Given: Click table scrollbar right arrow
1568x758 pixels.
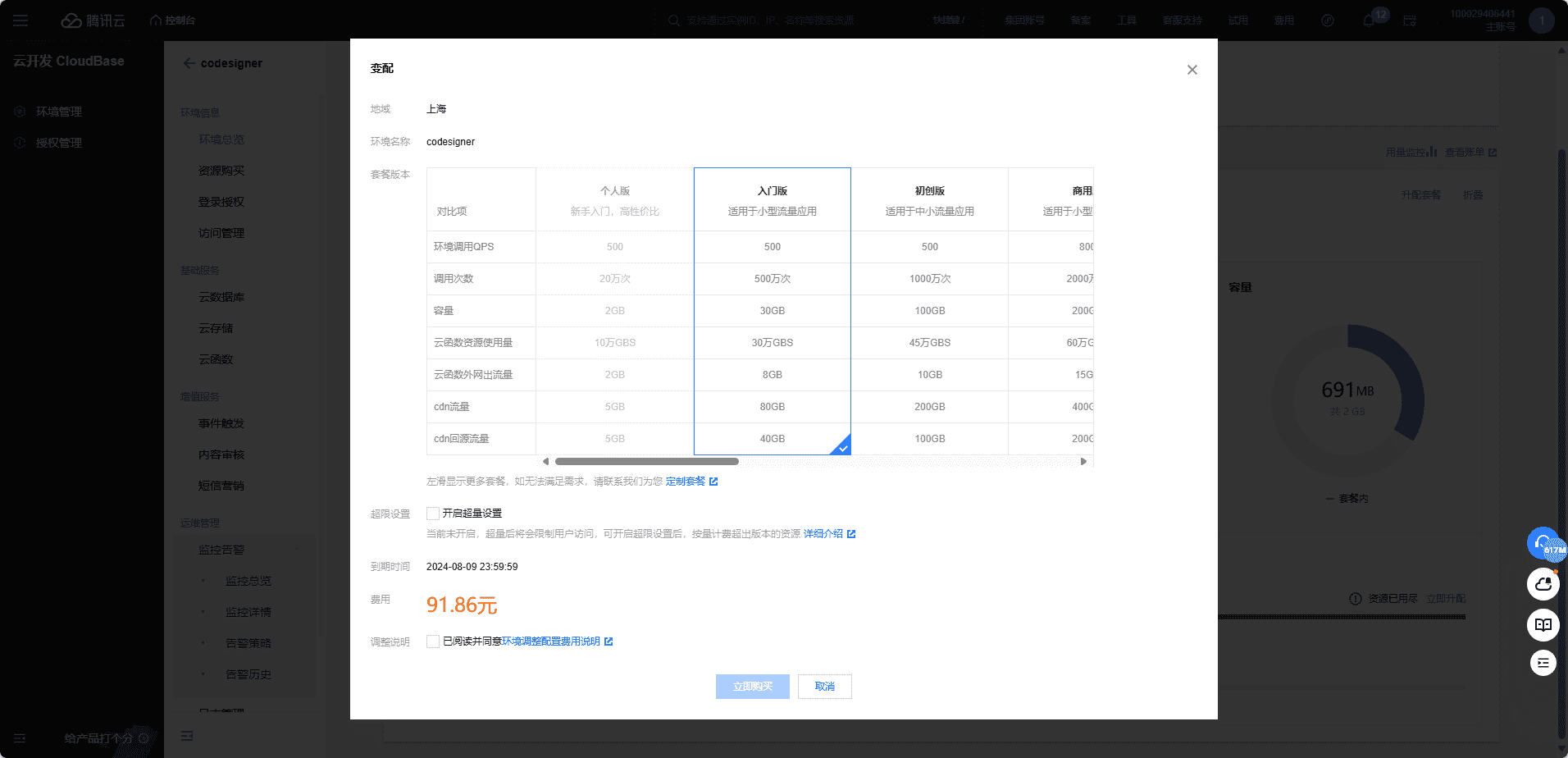Looking at the screenshot, I should (1083, 461).
